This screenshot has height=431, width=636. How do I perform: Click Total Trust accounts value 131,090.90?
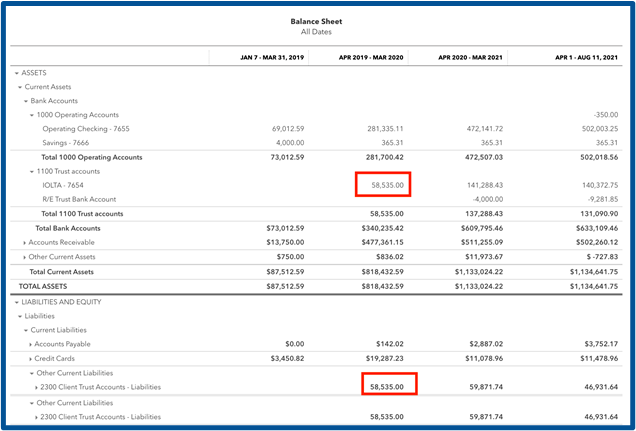click(599, 214)
